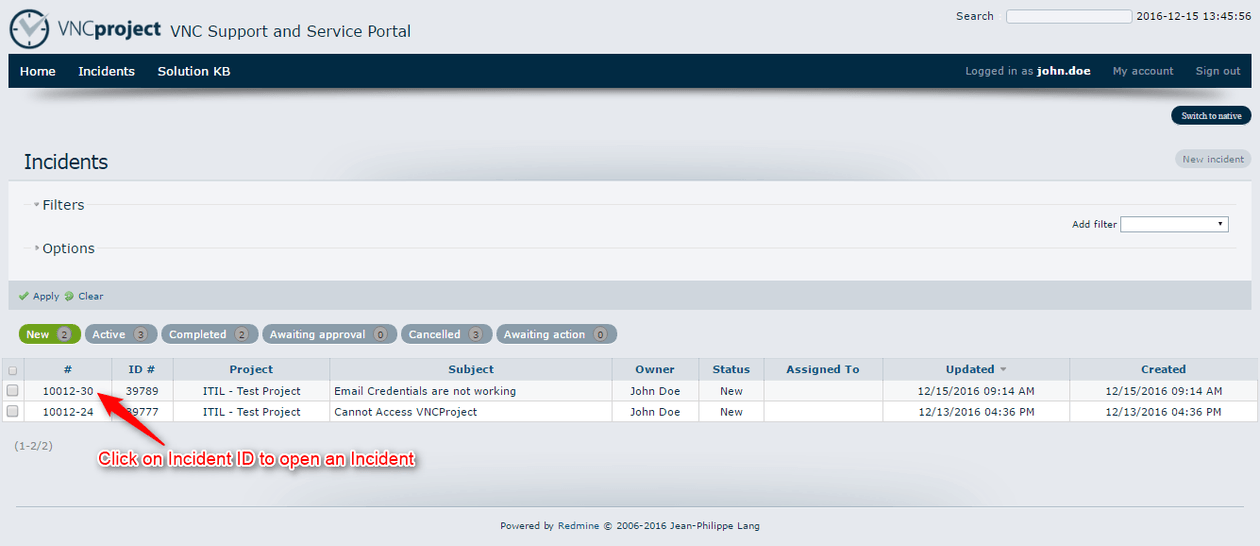Viewport: 1260px width, 546px height.
Task: Go to Solution KB in navigation bar
Action: click(194, 71)
